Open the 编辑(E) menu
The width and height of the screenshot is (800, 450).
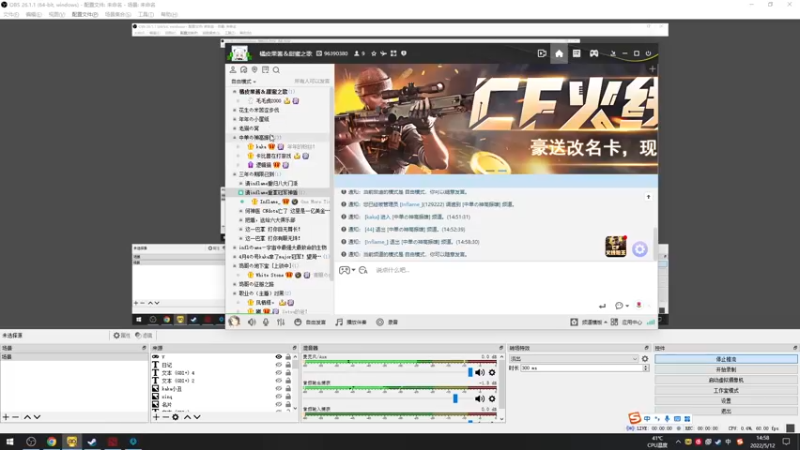pos(34,14)
